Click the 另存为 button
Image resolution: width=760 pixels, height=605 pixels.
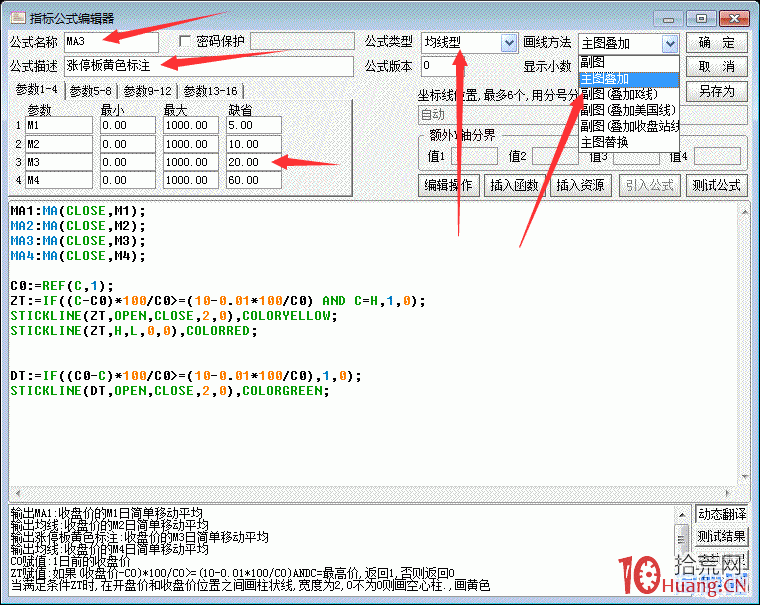point(717,91)
